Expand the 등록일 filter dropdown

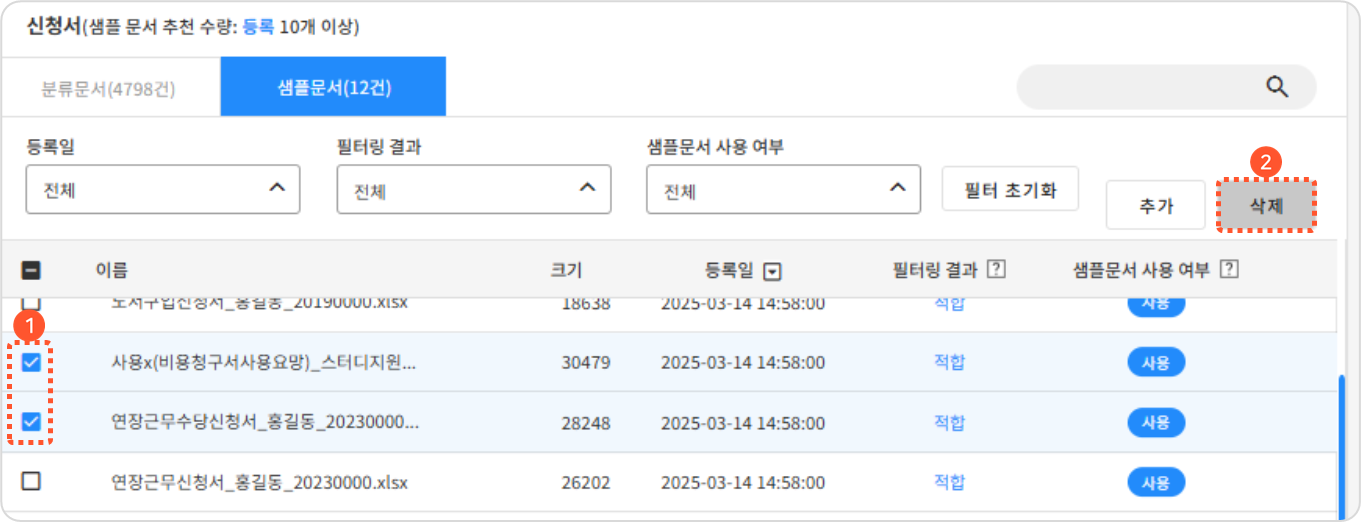(163, 190)
